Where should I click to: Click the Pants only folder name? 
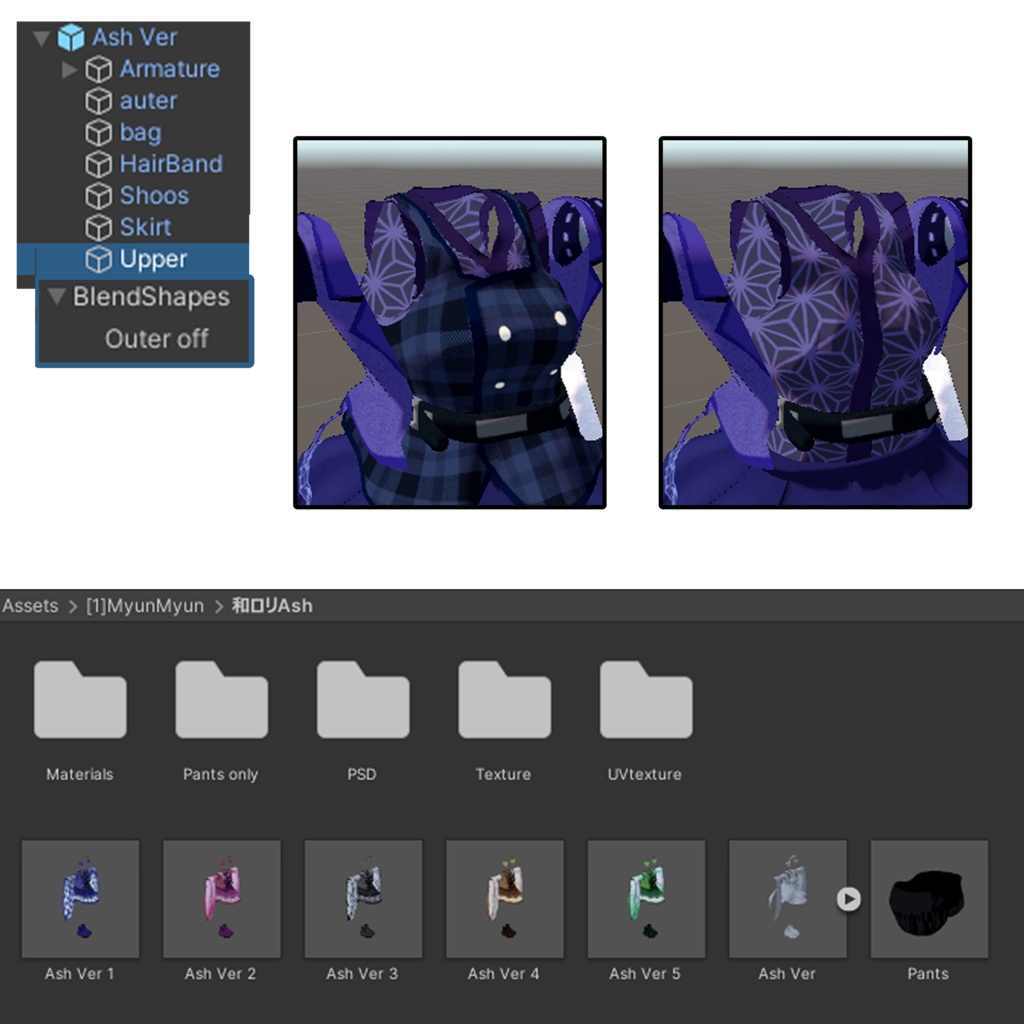[221, 775]
